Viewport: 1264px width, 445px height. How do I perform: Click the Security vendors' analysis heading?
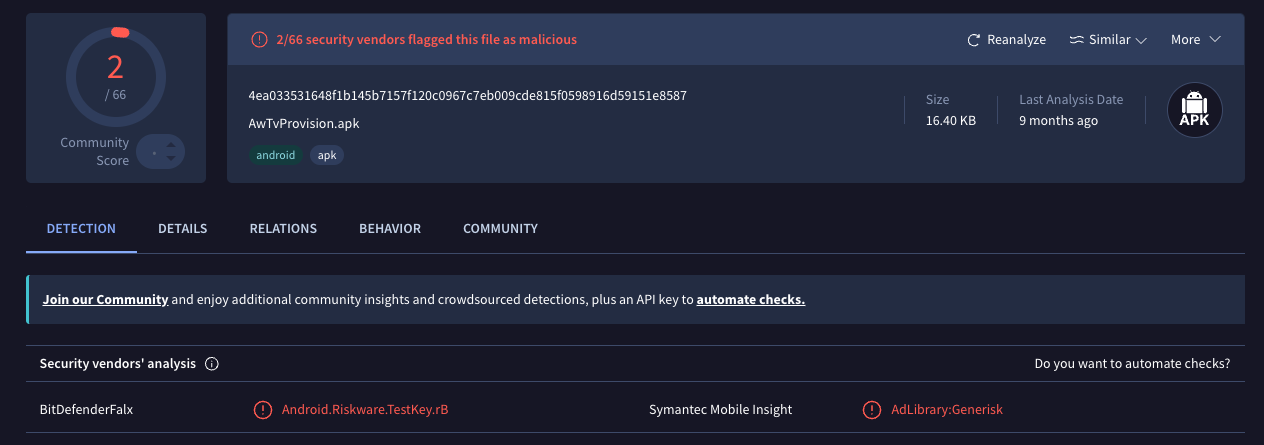[118, 364]
